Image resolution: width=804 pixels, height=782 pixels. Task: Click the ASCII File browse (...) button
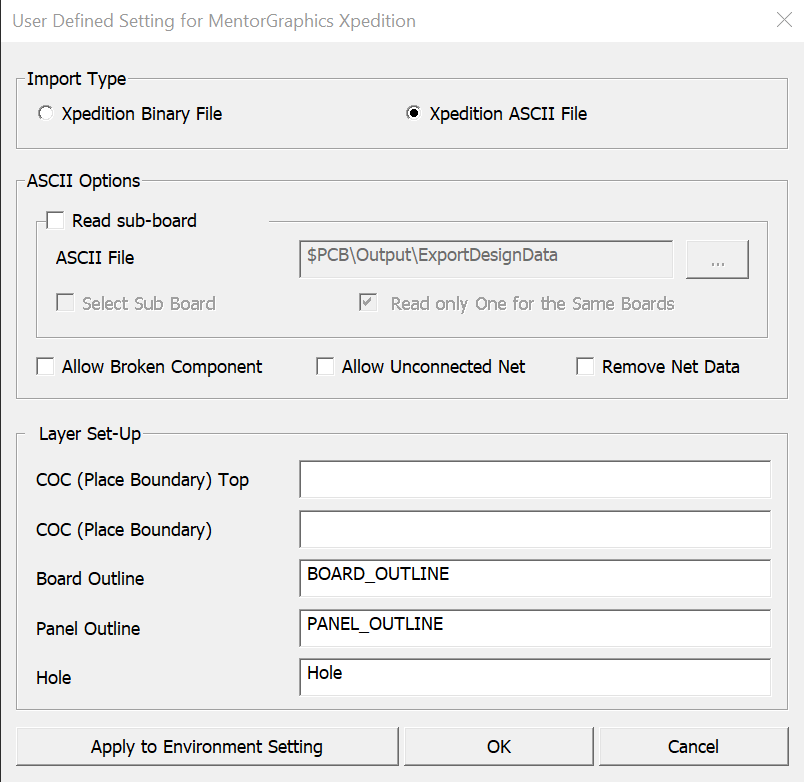(717, 259)
